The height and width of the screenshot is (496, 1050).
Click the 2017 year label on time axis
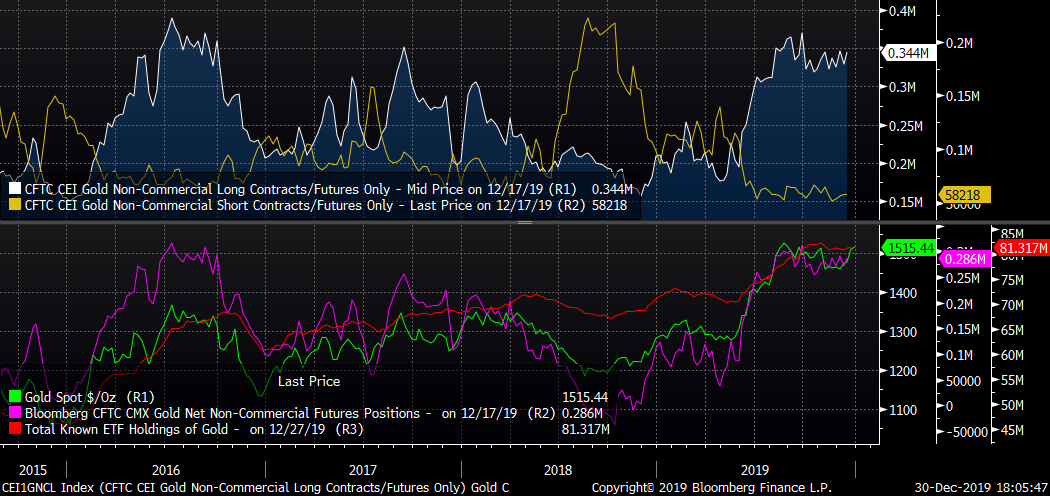click(x=363, y=468)
